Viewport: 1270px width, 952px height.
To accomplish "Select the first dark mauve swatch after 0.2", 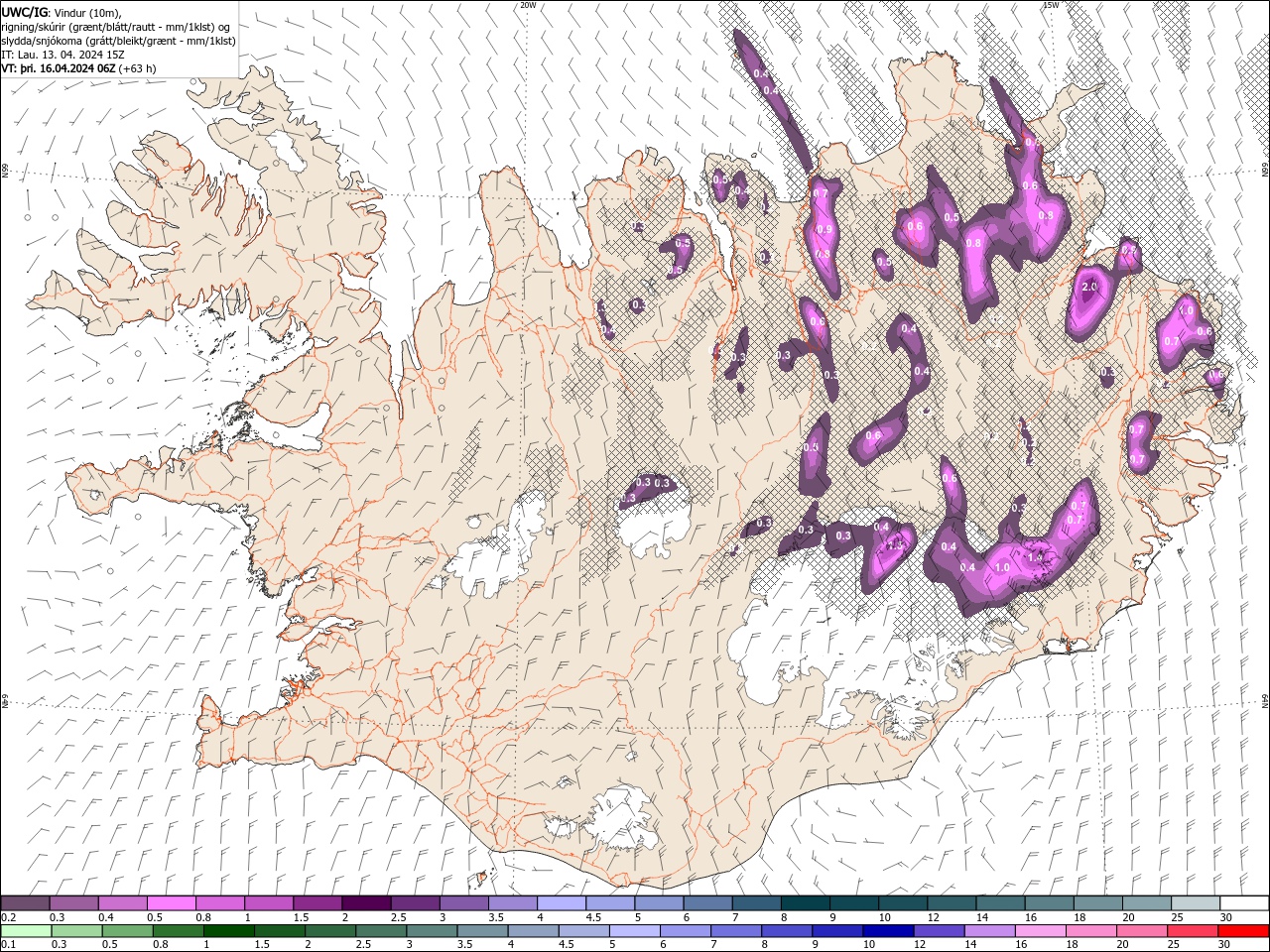I will [x=25, y=903].
